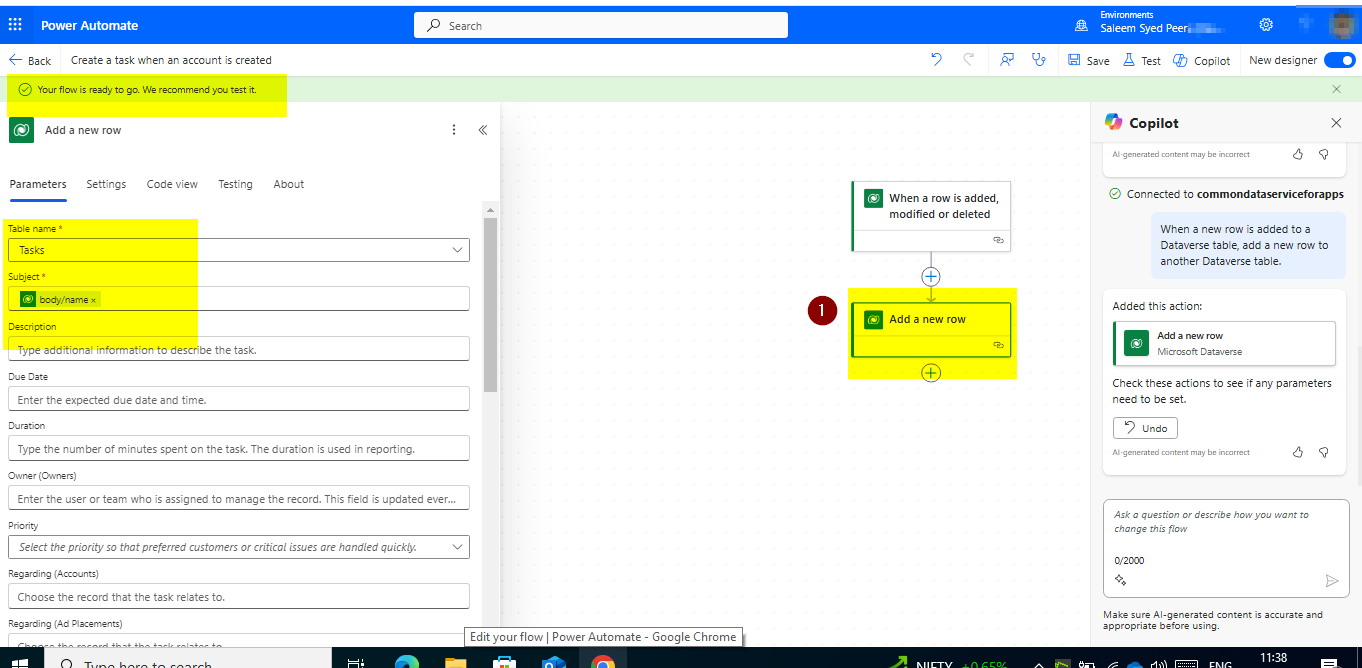Click the Test button
This screenshot has width=1362, height=668.
(1142, 60)
